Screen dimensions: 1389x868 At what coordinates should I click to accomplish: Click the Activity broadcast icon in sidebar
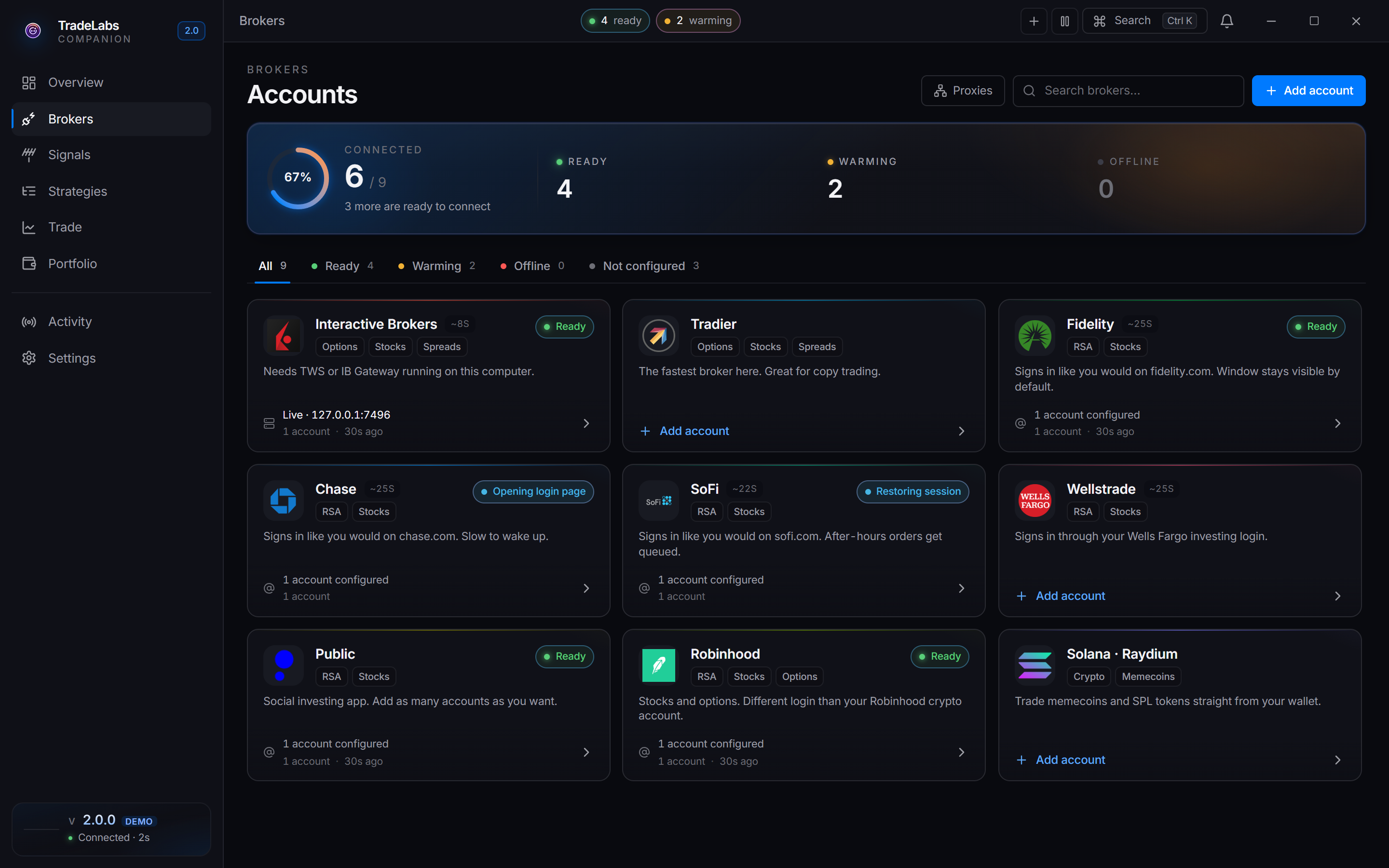click(29, 322)
